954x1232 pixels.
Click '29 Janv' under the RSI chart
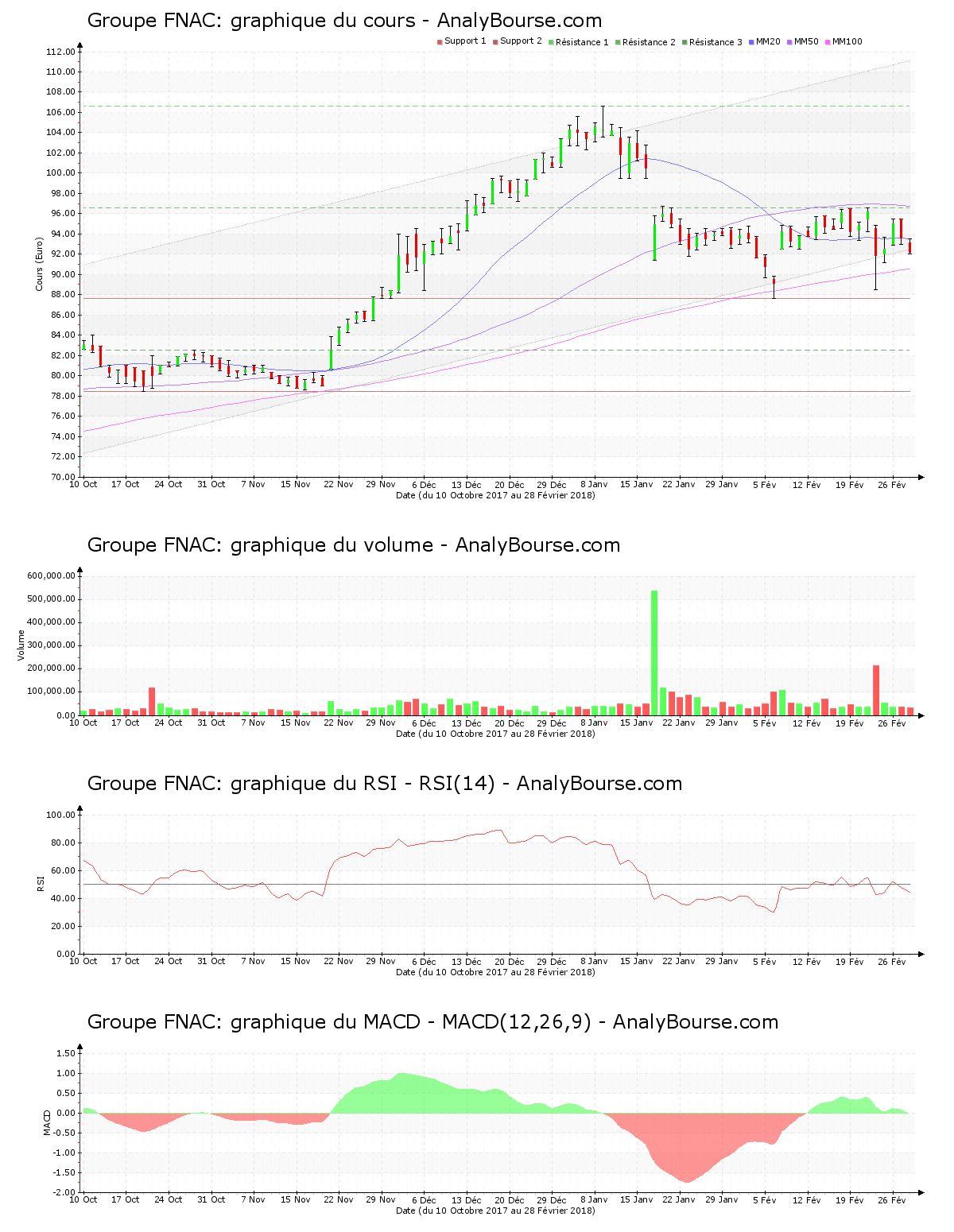pos(722,962)
